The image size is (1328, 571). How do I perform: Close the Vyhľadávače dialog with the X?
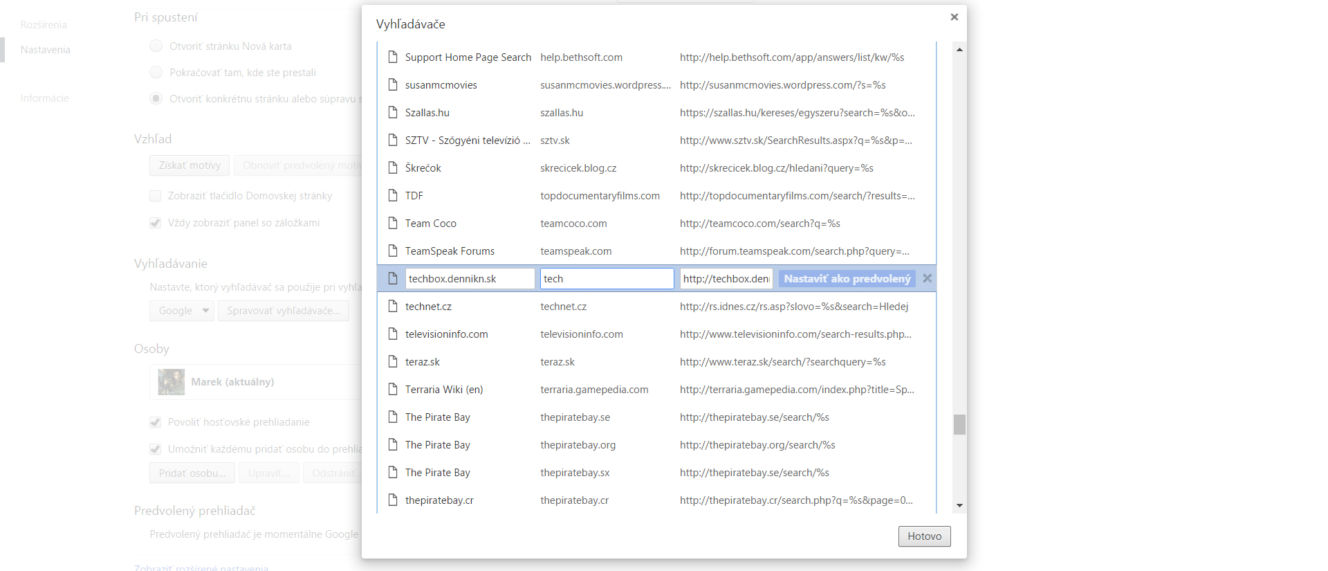[x=954, y=17]
